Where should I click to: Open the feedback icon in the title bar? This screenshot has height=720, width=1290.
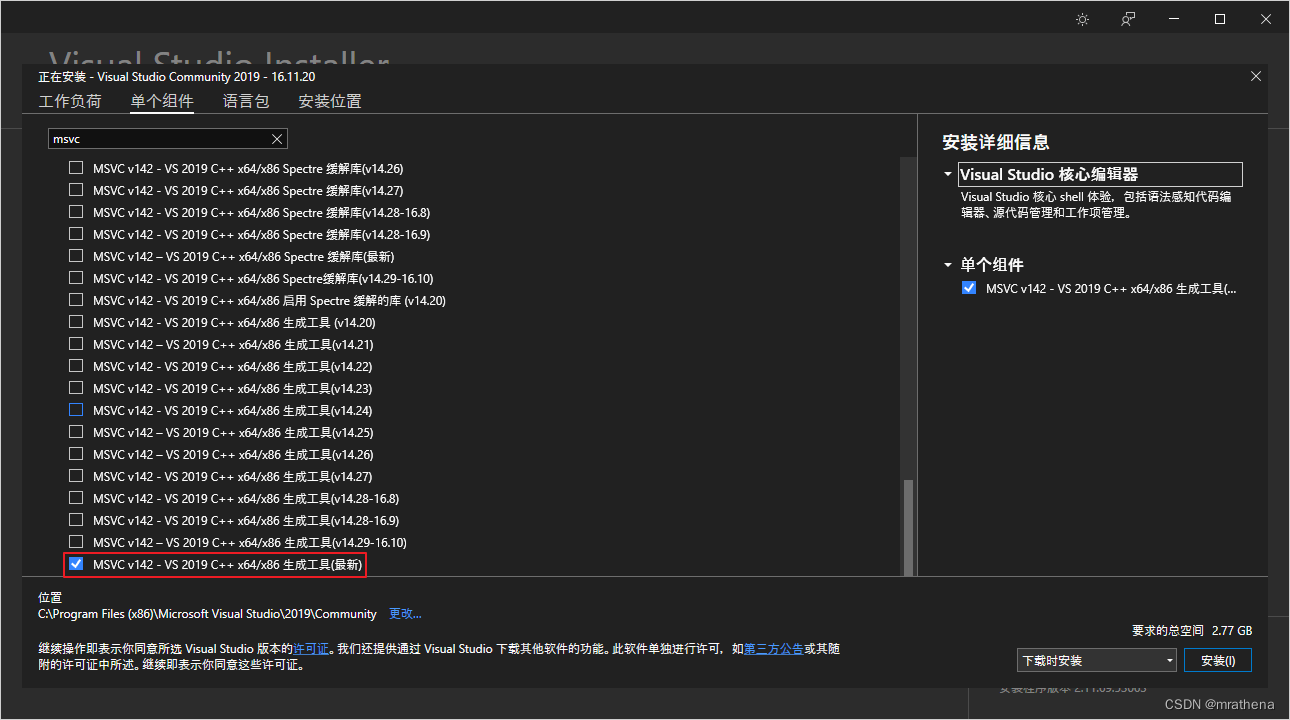point(1128,19)
